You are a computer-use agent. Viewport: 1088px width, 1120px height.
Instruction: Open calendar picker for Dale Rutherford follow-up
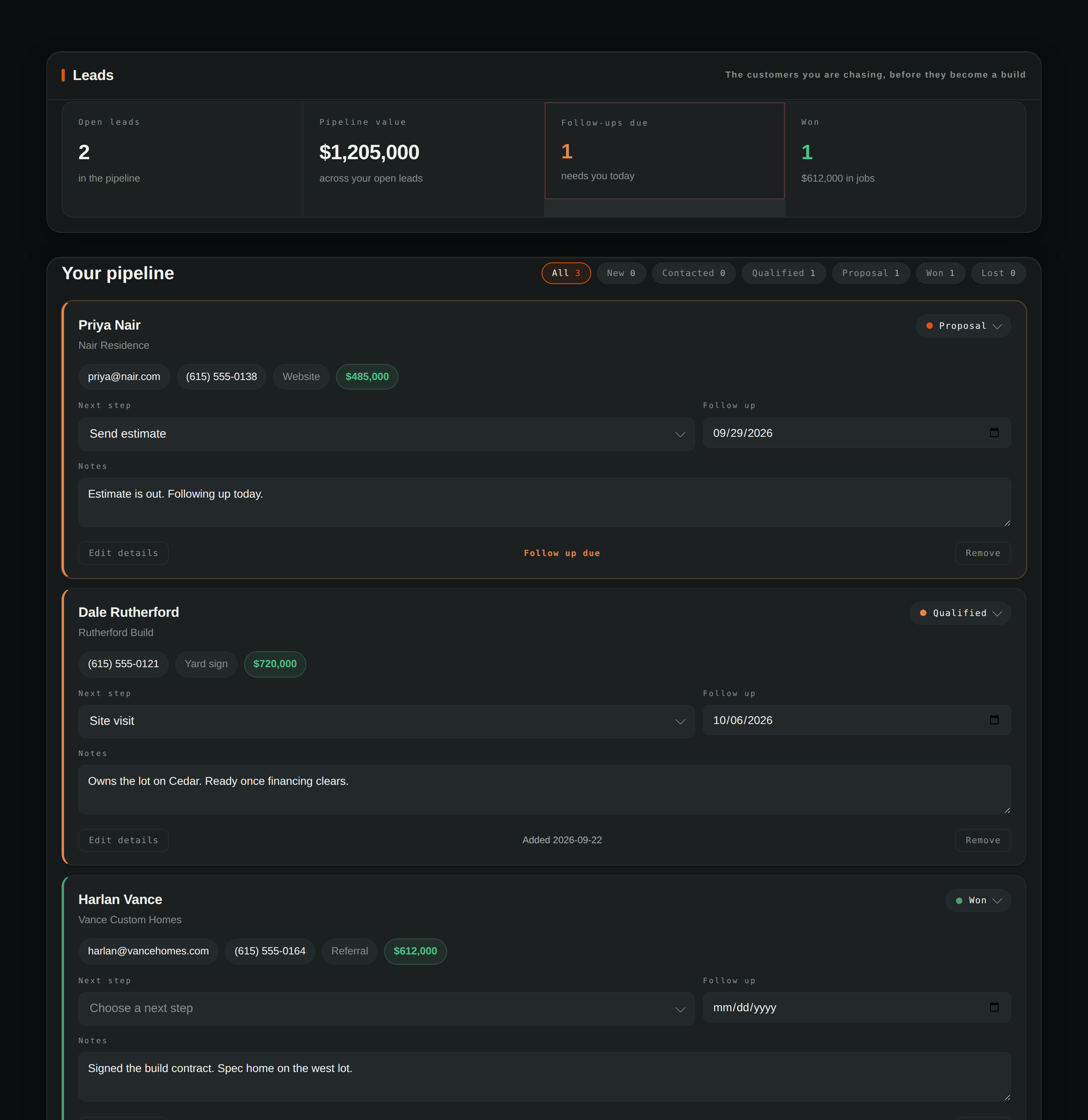coord(994,720)
